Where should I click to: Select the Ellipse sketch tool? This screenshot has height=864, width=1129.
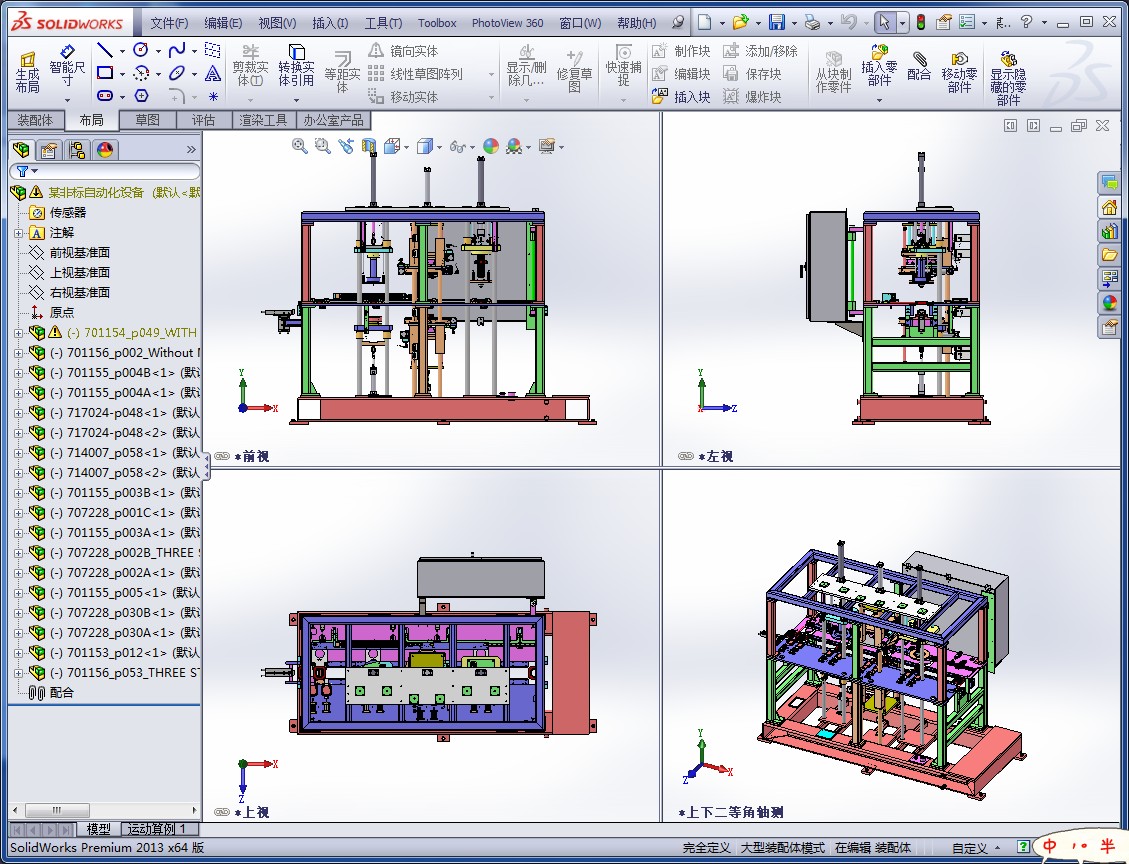point(176,73)
